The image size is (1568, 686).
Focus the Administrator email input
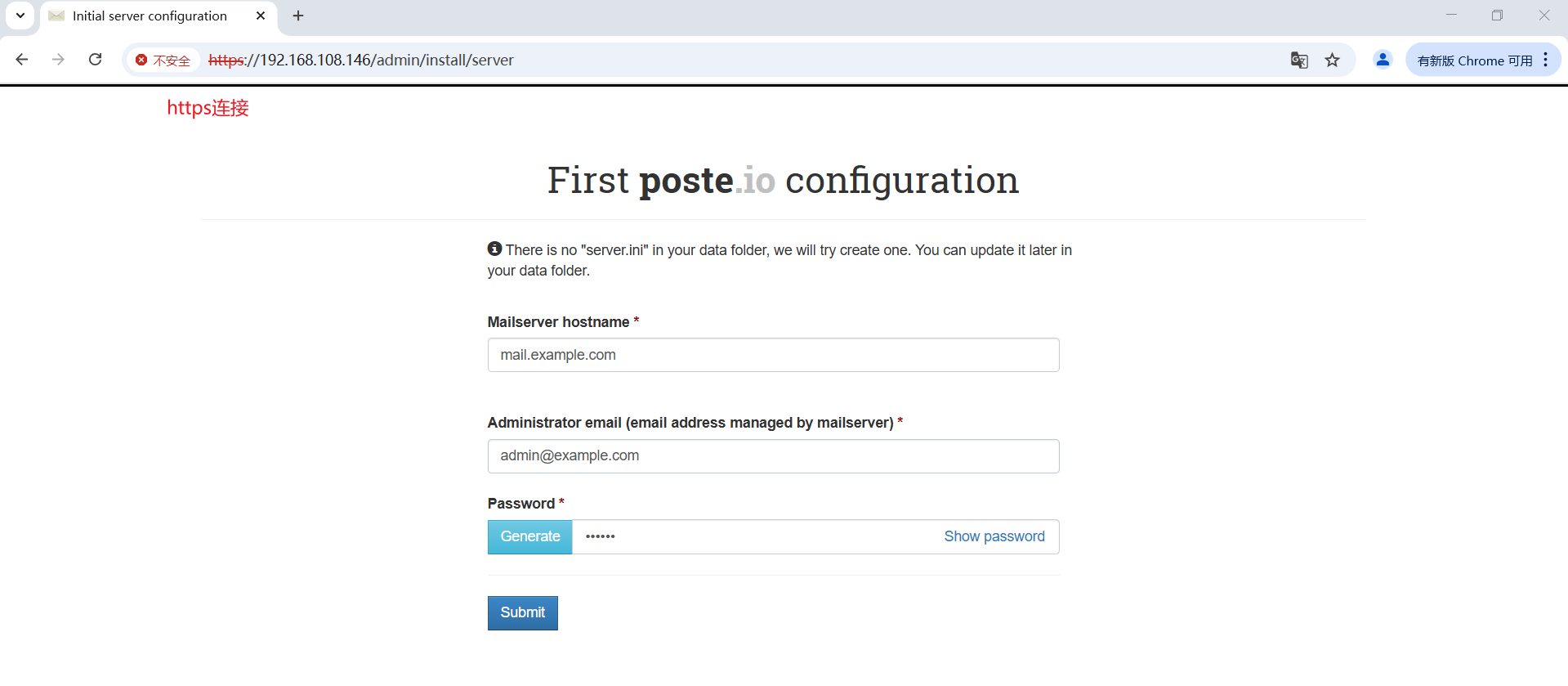[774, 456]
